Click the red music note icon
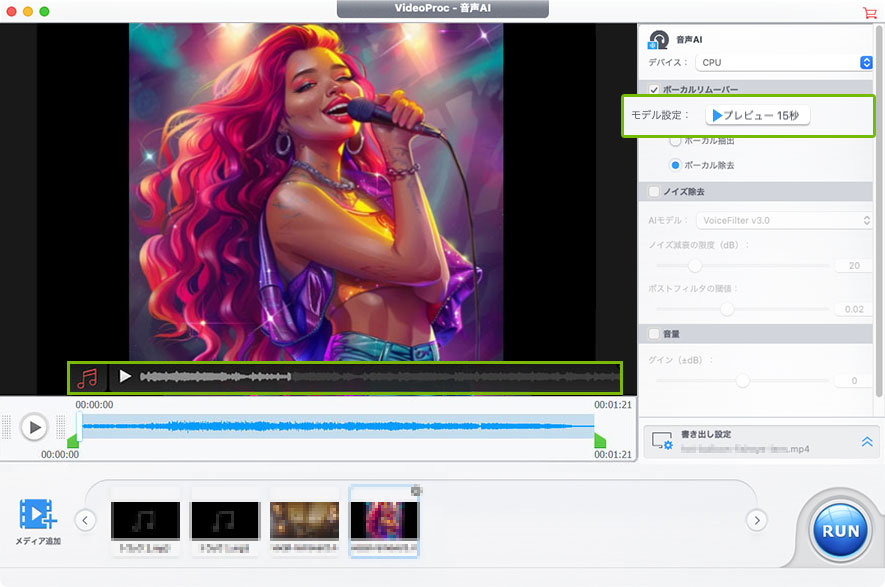885x587 pixels. pyautogui.click(x=88, y=377)
